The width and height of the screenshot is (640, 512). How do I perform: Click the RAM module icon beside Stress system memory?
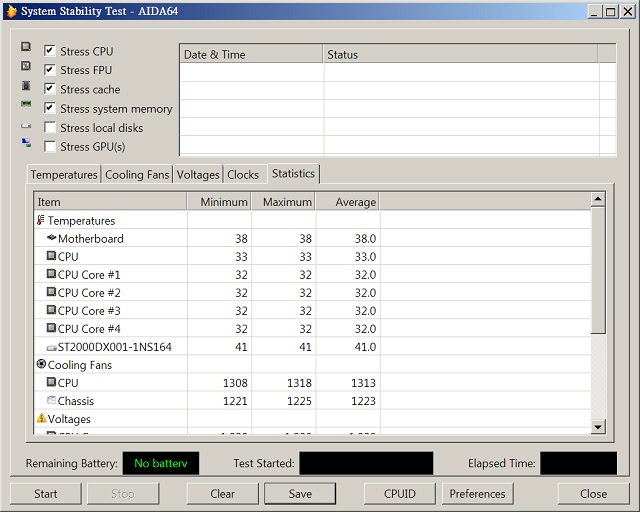pos(26,104)
